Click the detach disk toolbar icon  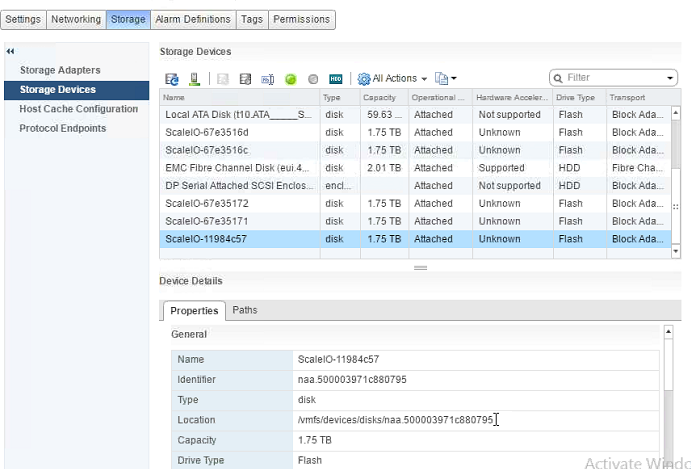(x=245, y=78)
